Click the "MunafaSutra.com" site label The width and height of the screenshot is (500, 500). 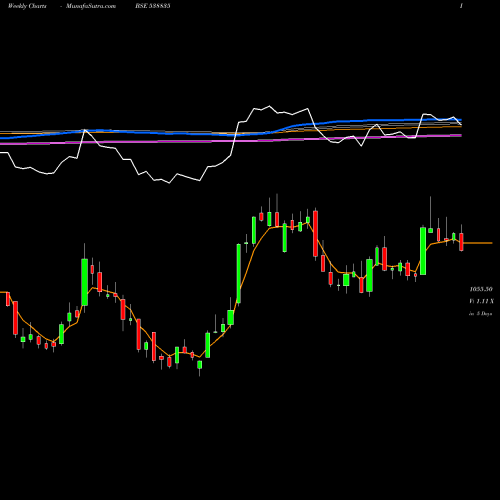[91, 6]
